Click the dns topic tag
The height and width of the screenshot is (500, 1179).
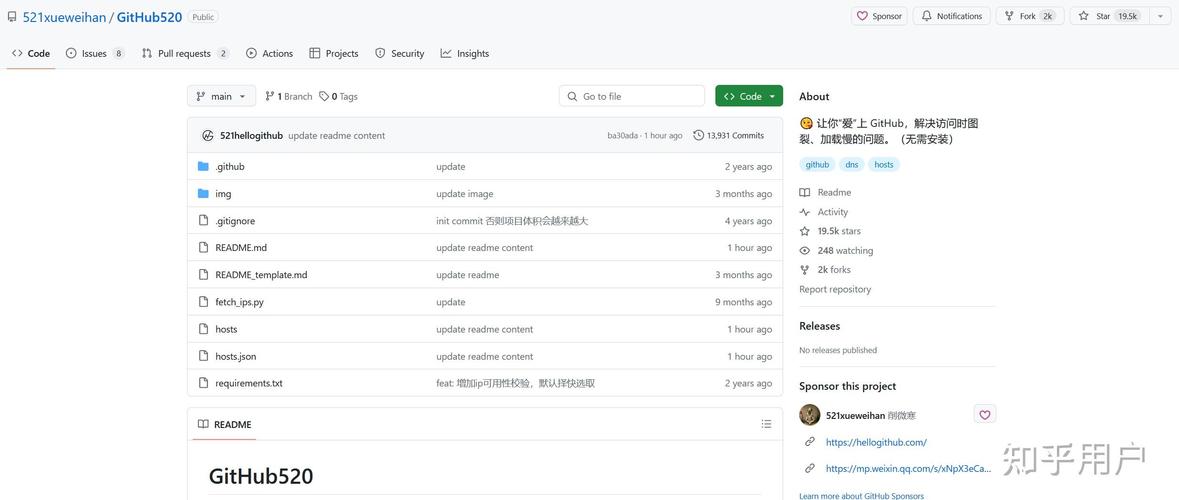[851, 165]
